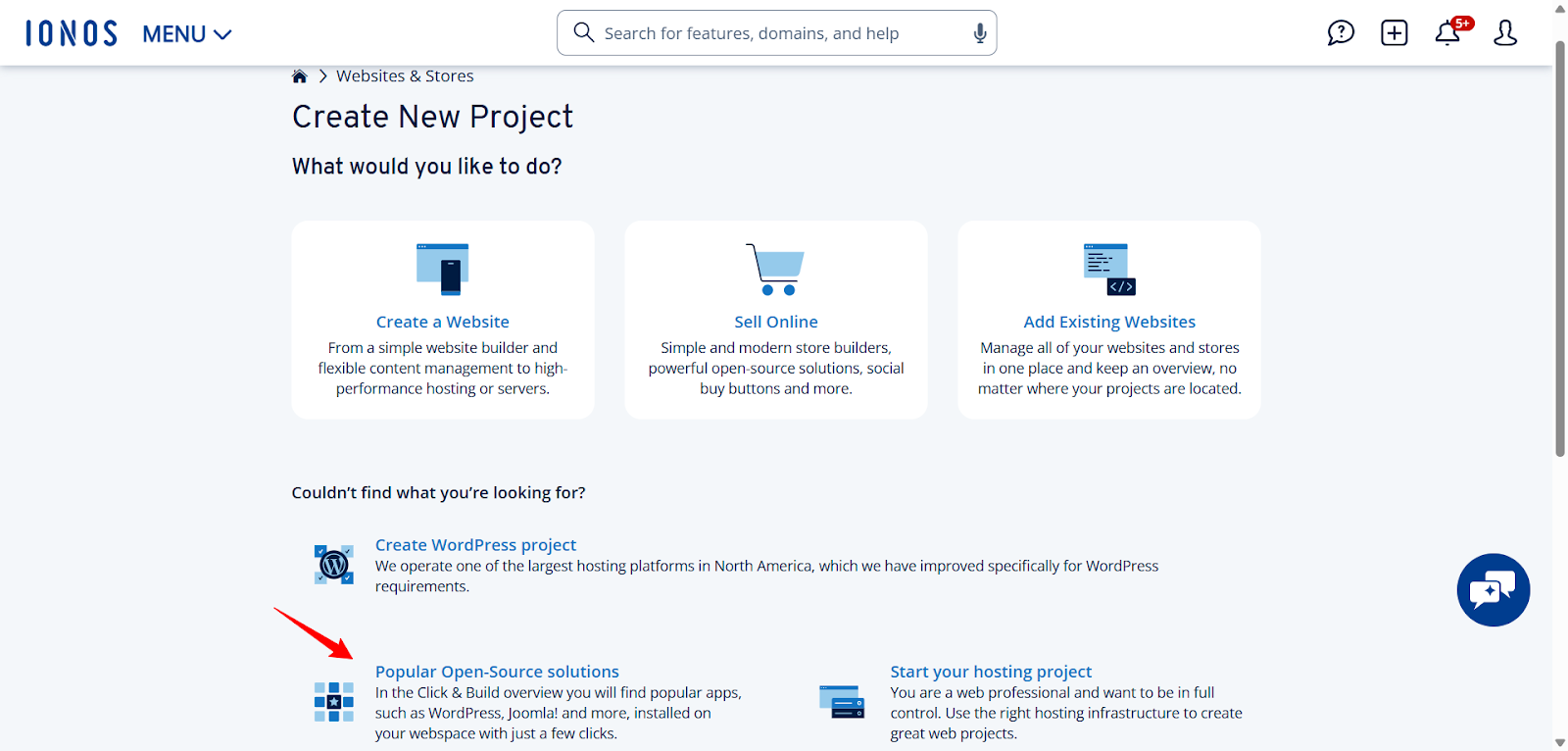Open the Create a Website link
Screen dimensions: 1568x751
(443, 322)
